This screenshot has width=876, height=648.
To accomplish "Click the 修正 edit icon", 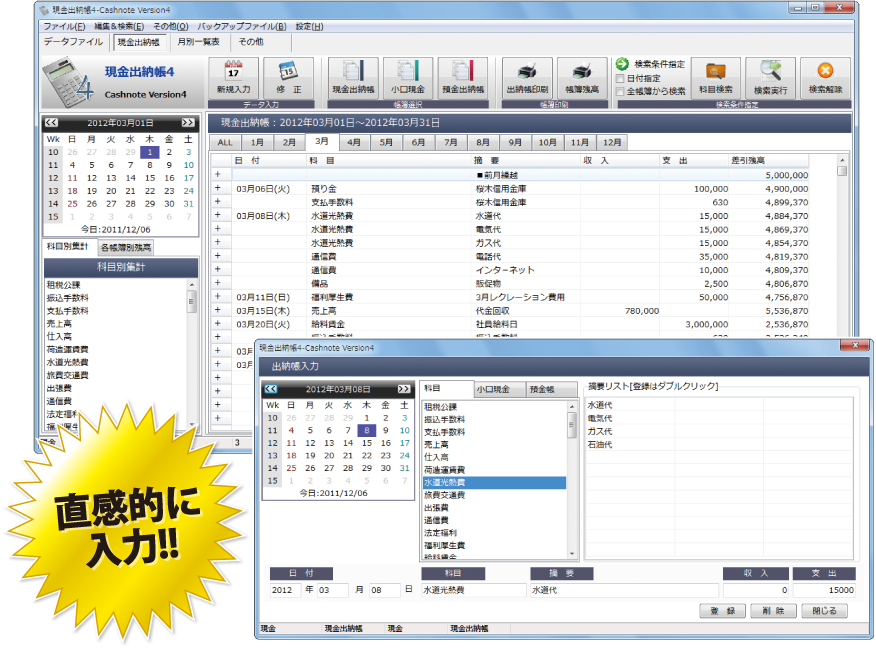I will (x=288, y=74).
